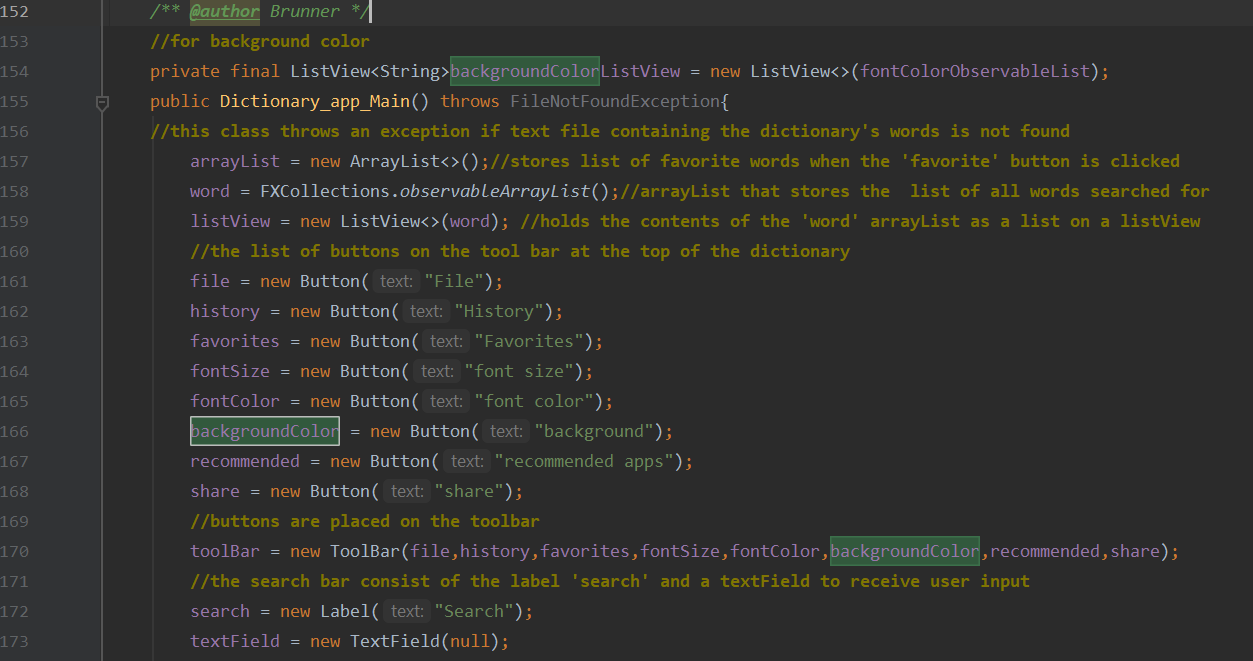Select gutter line number 173
Viewport: 1253px width, 661px height.
pyautogui.click(x=15, y=641)
